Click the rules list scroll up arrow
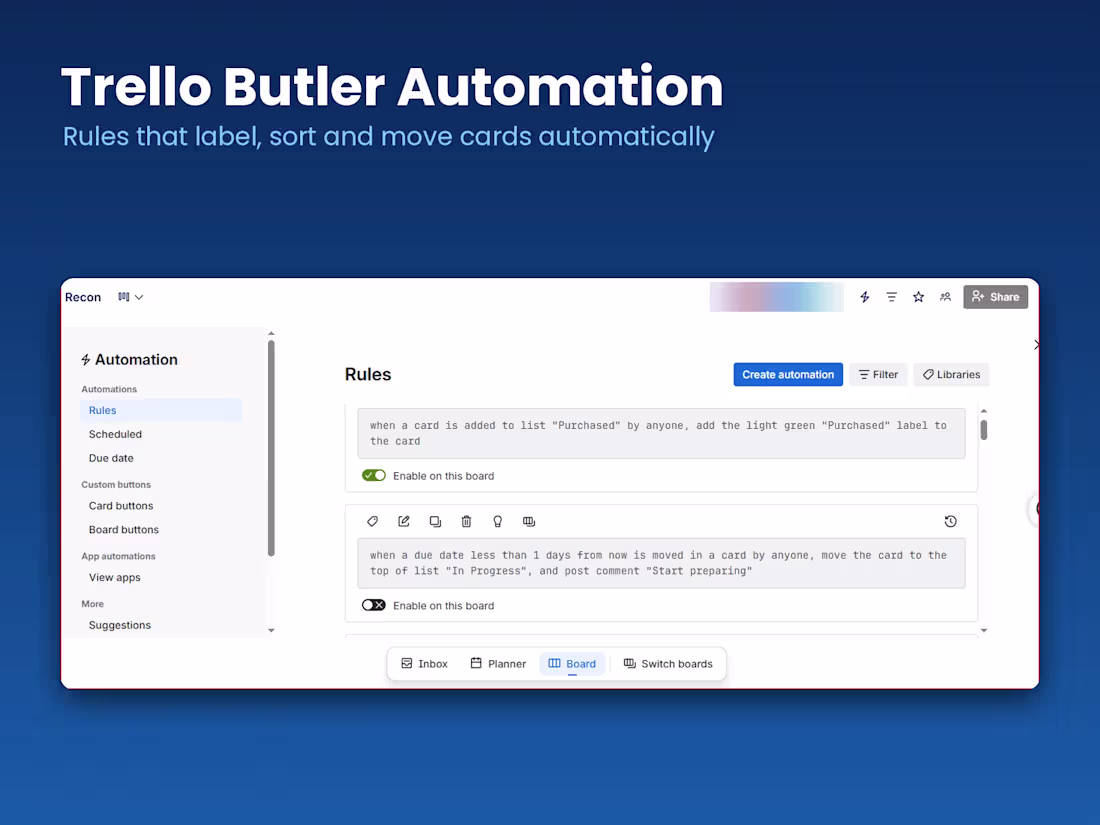Viewport: 1100px width, 825px height. coord(984,411)
